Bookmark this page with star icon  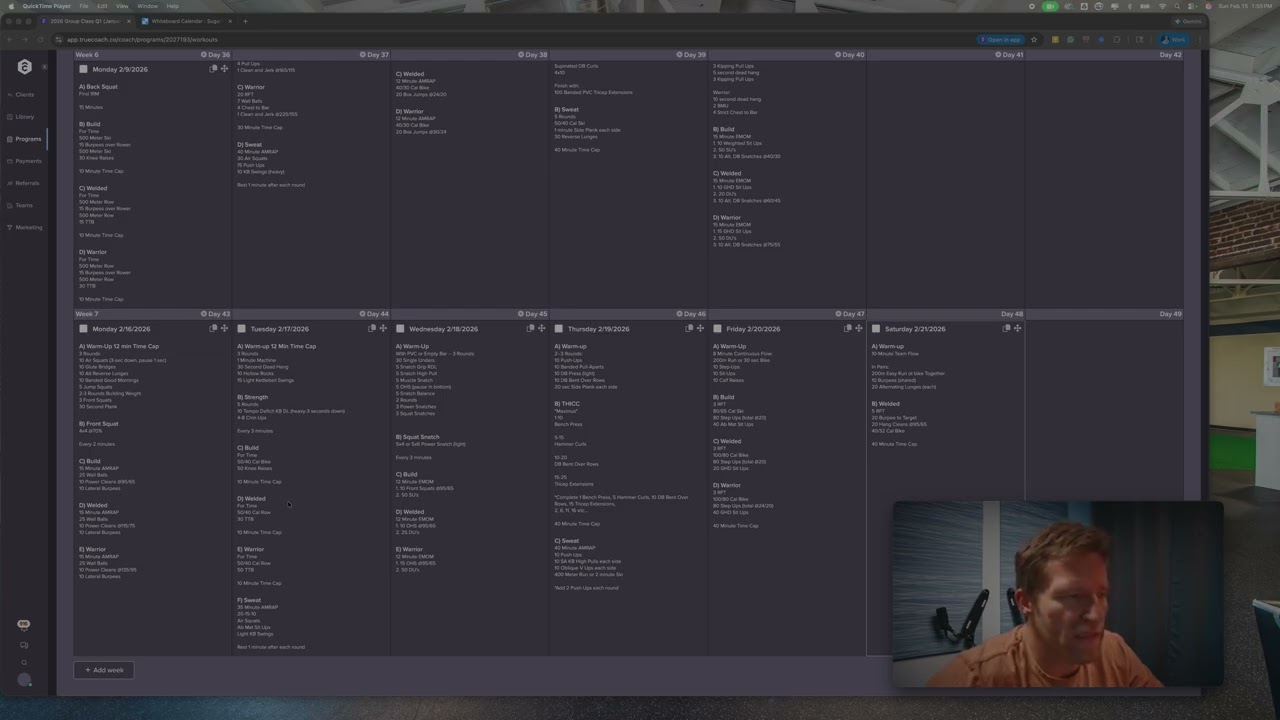click(x=1034, y=40)
